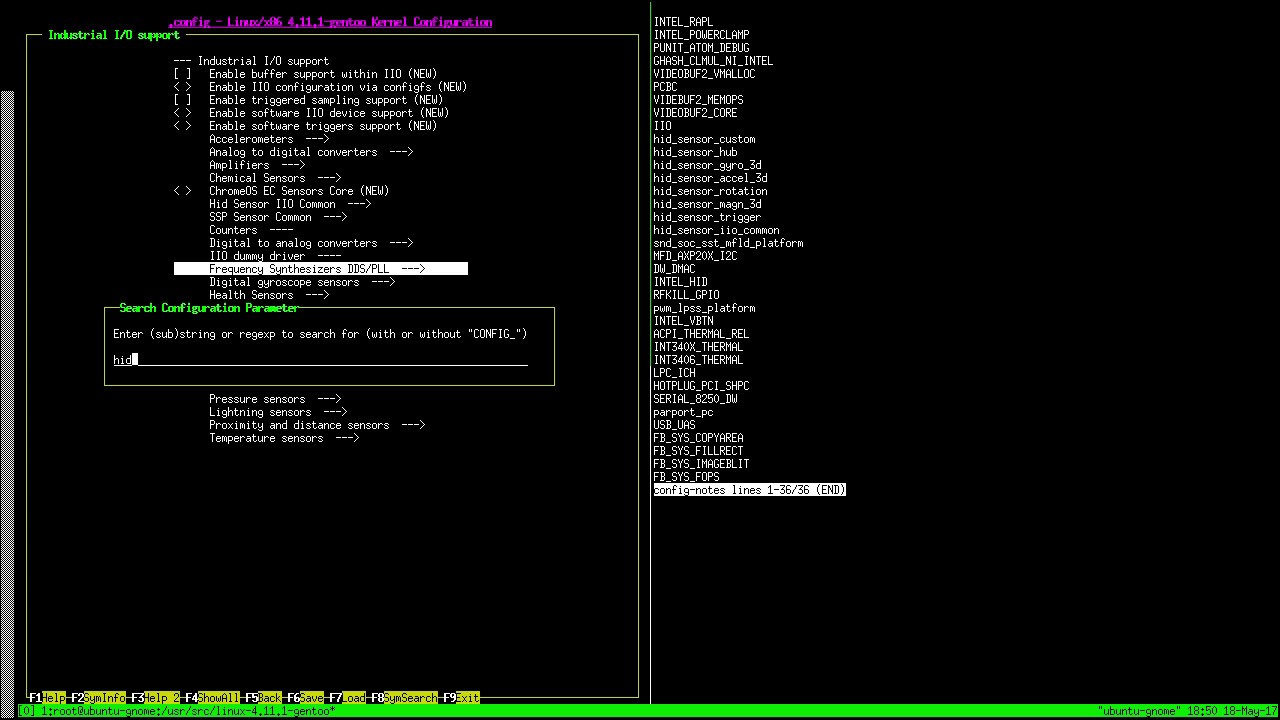The width and height of the screenshot is (1280, 720).
Task: Click hid_sensor_gyro_3d entry
Action: [x=707, y=165]
